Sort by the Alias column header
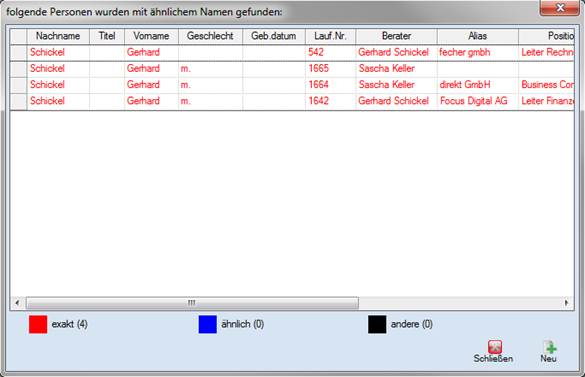 click(478, 36)
